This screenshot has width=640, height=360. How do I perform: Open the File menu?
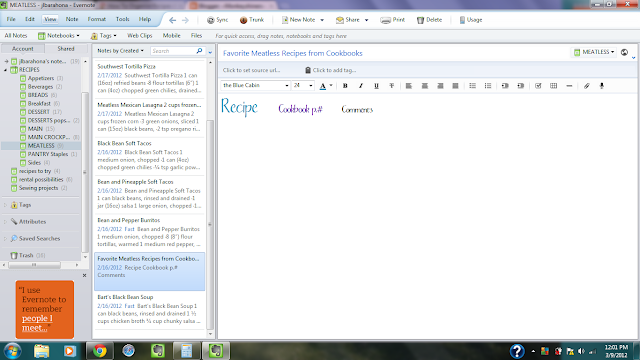tap(11, 19)
